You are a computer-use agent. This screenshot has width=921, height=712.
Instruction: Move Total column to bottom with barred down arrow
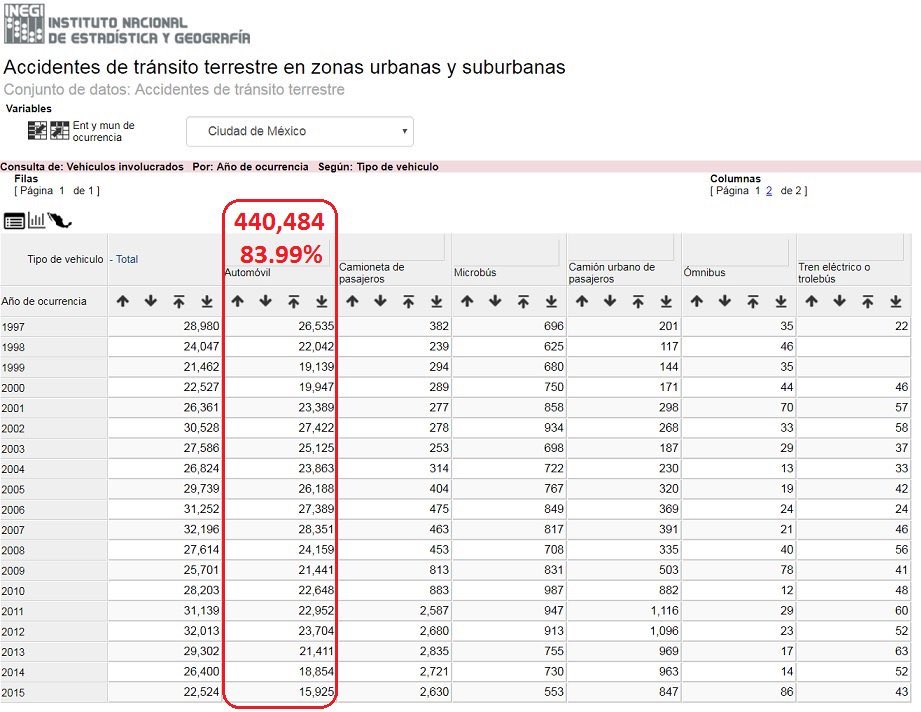(x=207, y=301)
